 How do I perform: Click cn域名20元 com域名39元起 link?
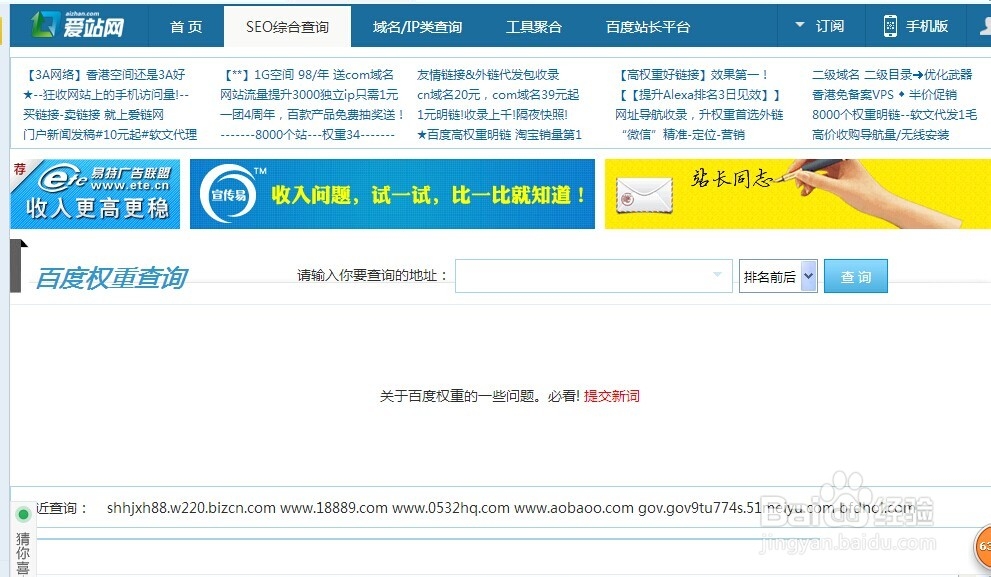[x=498, y=95]
